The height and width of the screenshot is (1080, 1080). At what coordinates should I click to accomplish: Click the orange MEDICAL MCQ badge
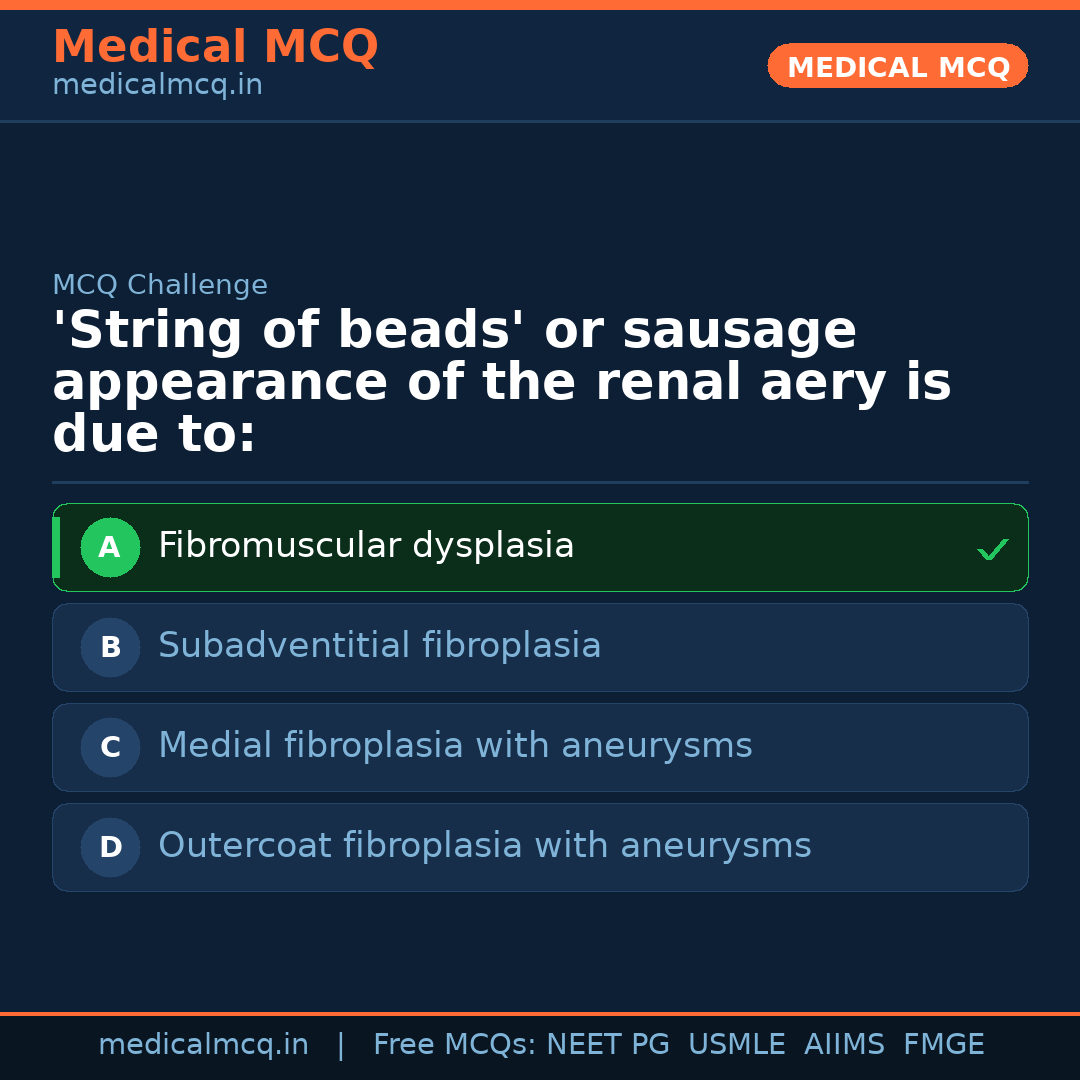[897, 67]
